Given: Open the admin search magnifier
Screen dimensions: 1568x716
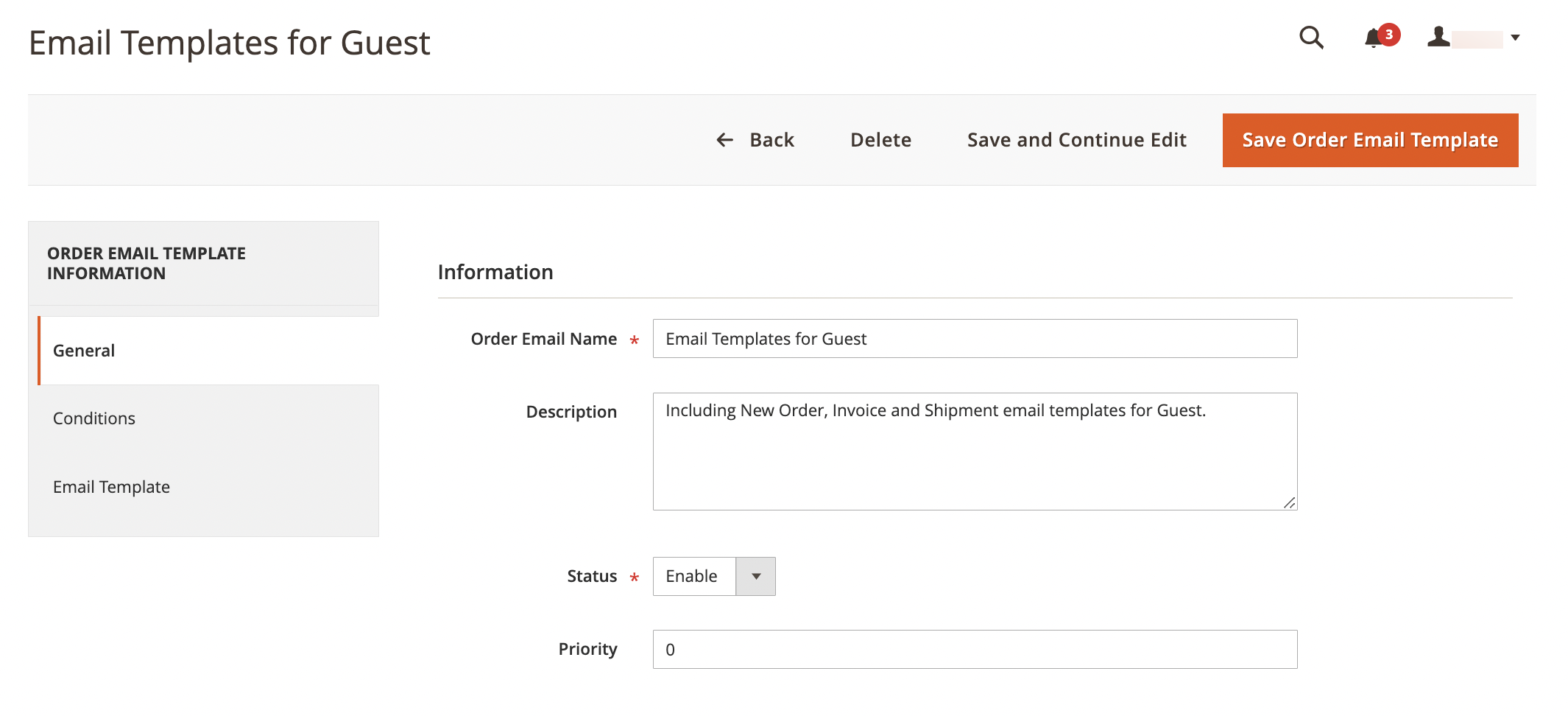Looking at the screenshot, I should [1313, 38].
